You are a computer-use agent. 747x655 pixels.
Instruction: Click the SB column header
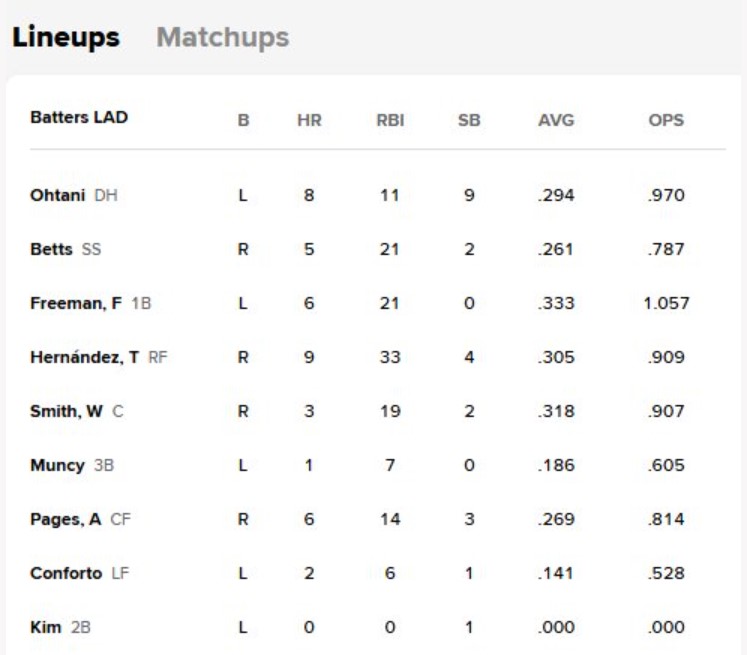pos(469,120)
